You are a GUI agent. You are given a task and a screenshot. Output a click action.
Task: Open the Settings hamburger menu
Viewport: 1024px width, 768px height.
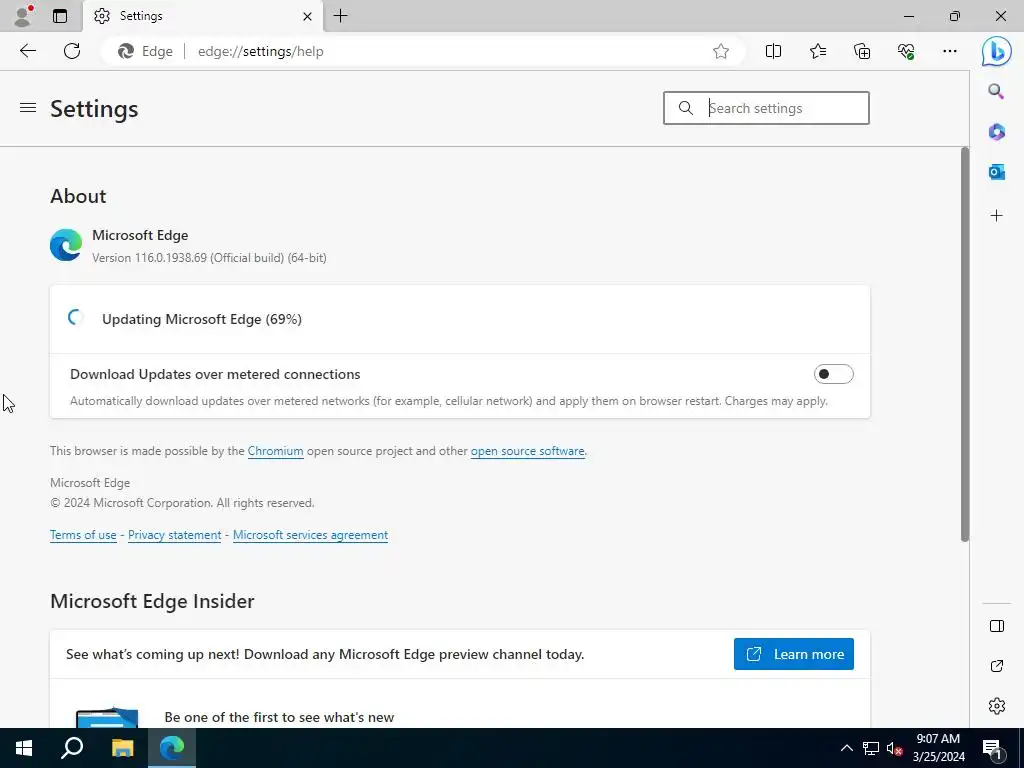click(28, 108)
